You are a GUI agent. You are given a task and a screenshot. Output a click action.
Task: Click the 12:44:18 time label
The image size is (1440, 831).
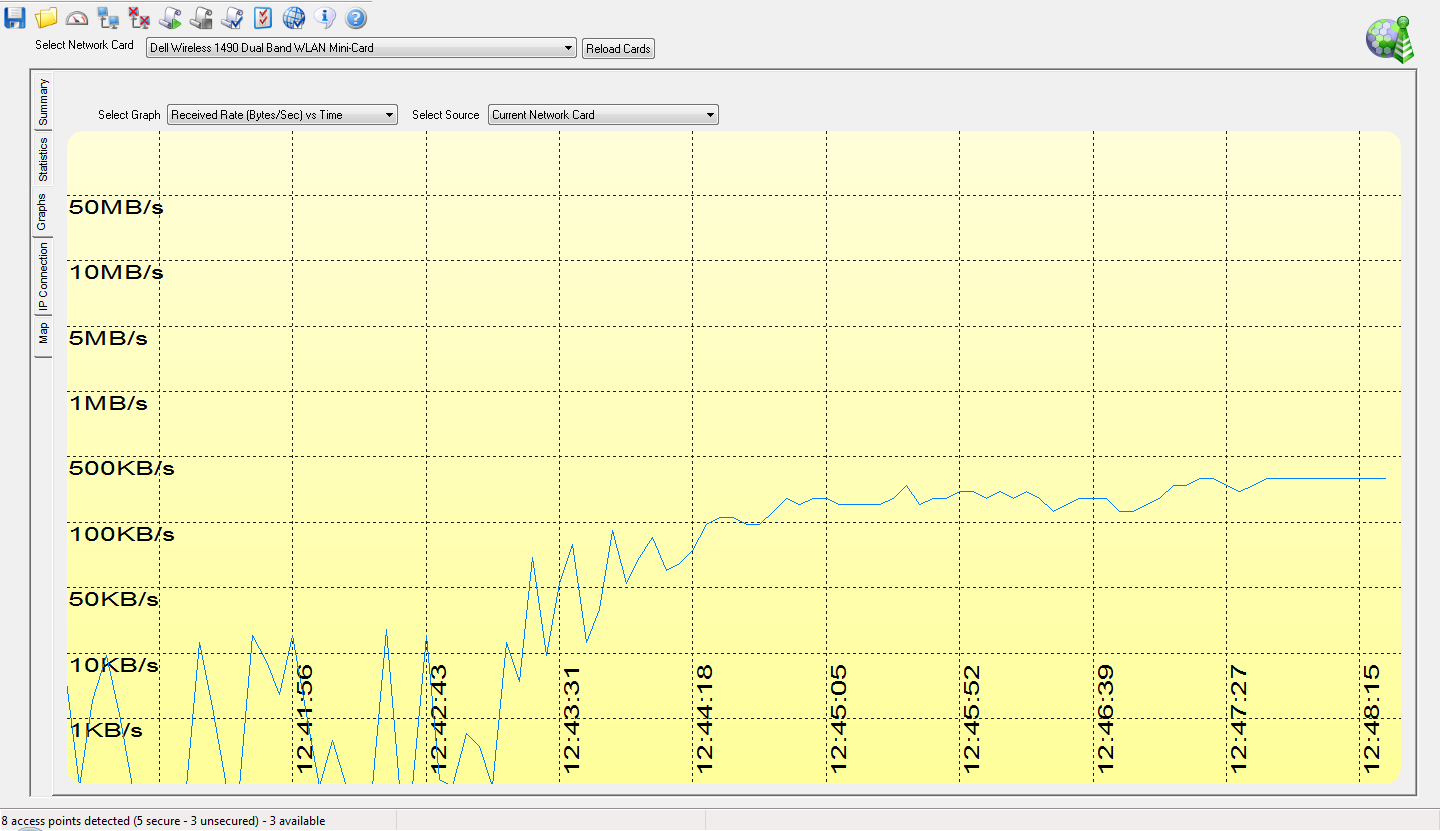[x=706, y=719]
